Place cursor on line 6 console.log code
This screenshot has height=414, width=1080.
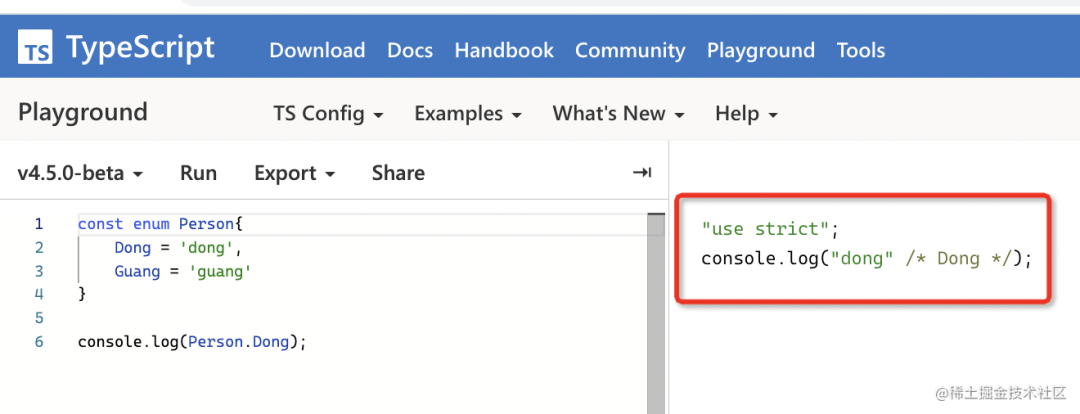click(191, 342)
